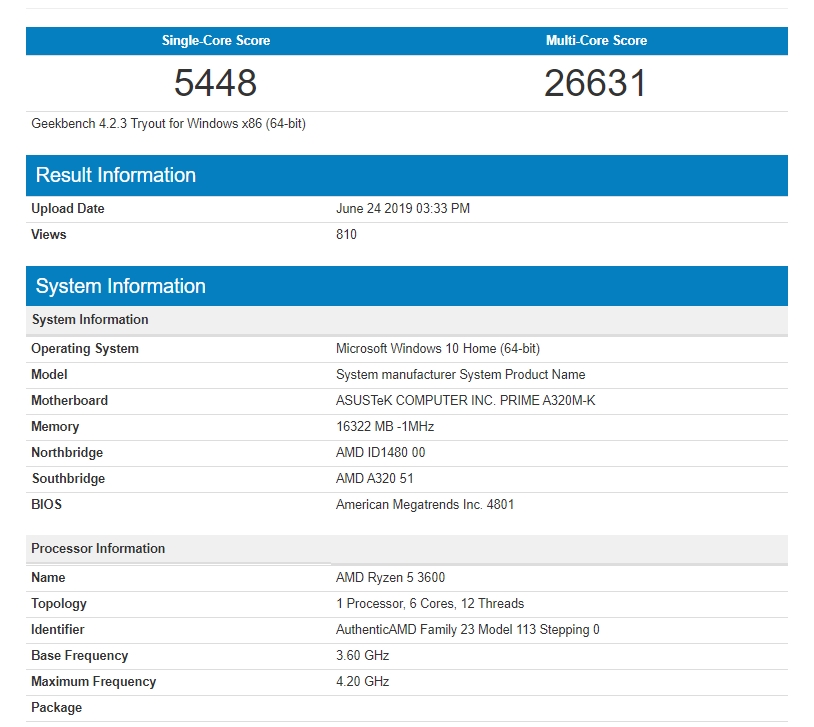This screenshot has height=727, width=814.
Task: Click the Single-Core Score header
Action: click(216, 41)
